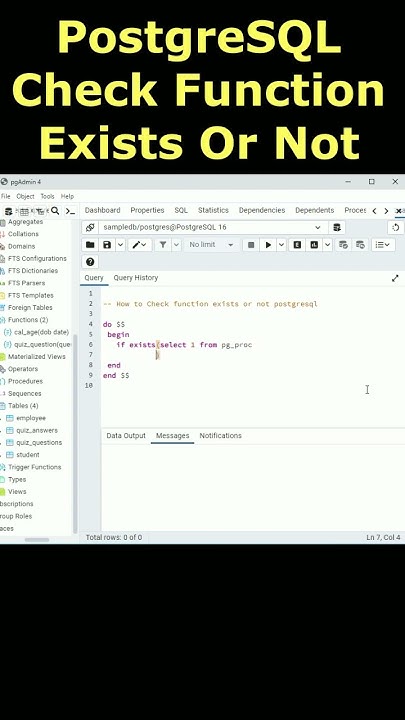
Task: Open the dropdown arrow next to the Filter icon
Action: tap(176, 245)
